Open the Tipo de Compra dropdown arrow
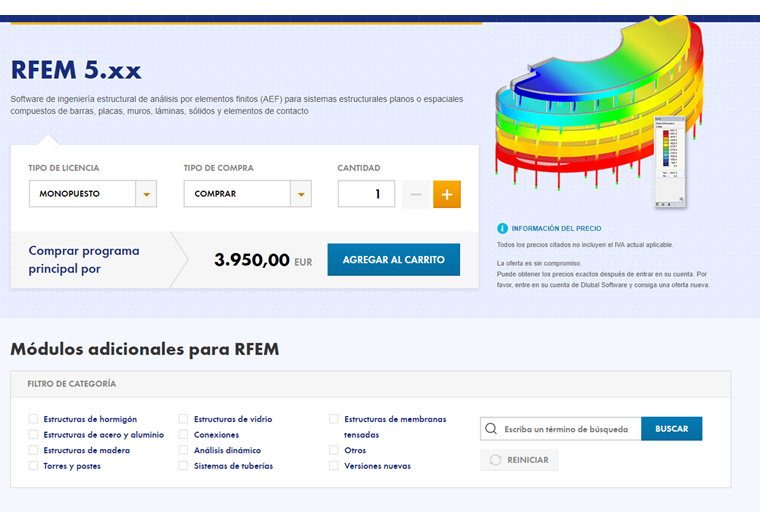This screenshot has width=760, height=527. tap(301, 194)
